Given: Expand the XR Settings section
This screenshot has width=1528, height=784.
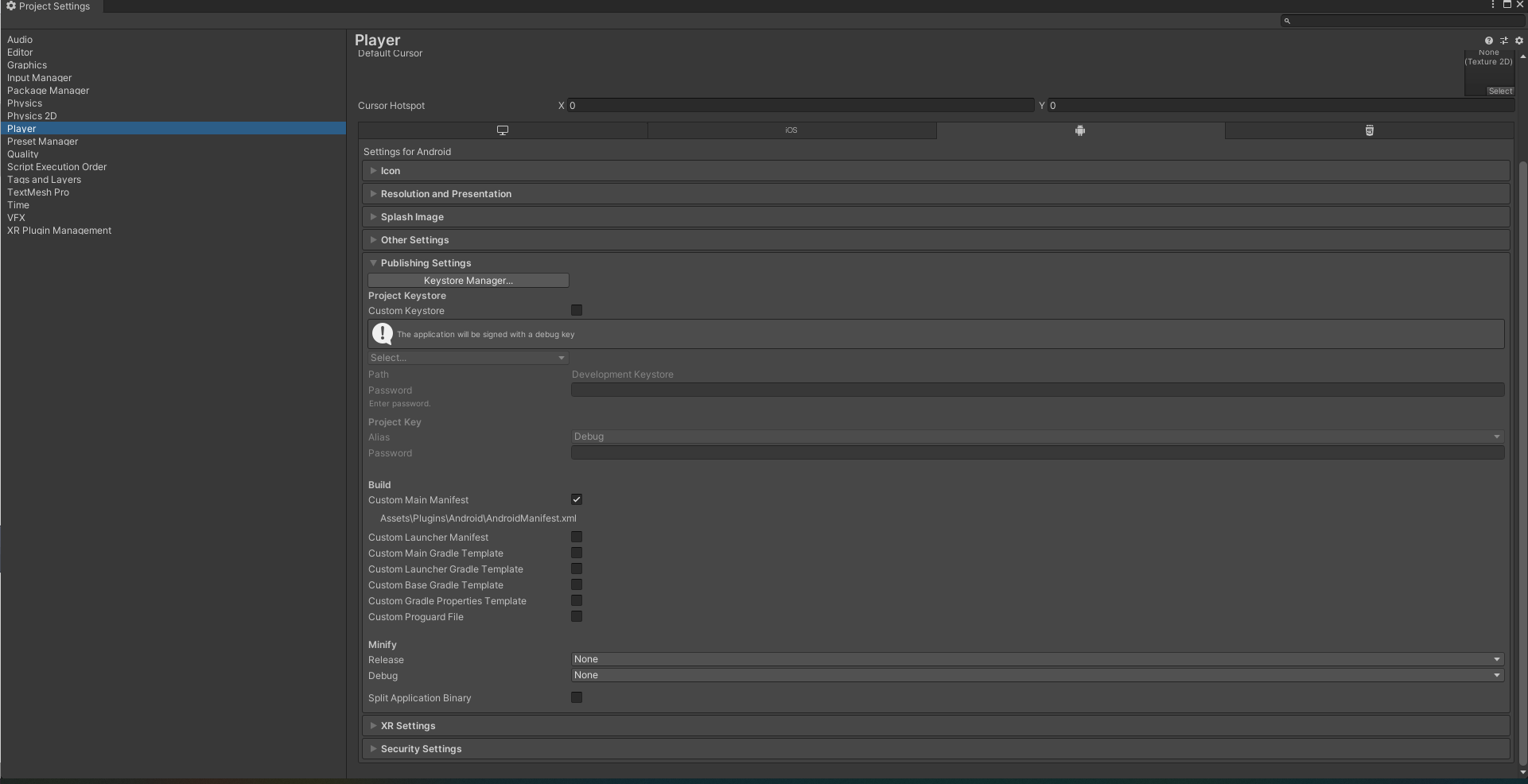Looking at the screenshot, I should coord(935,726).
